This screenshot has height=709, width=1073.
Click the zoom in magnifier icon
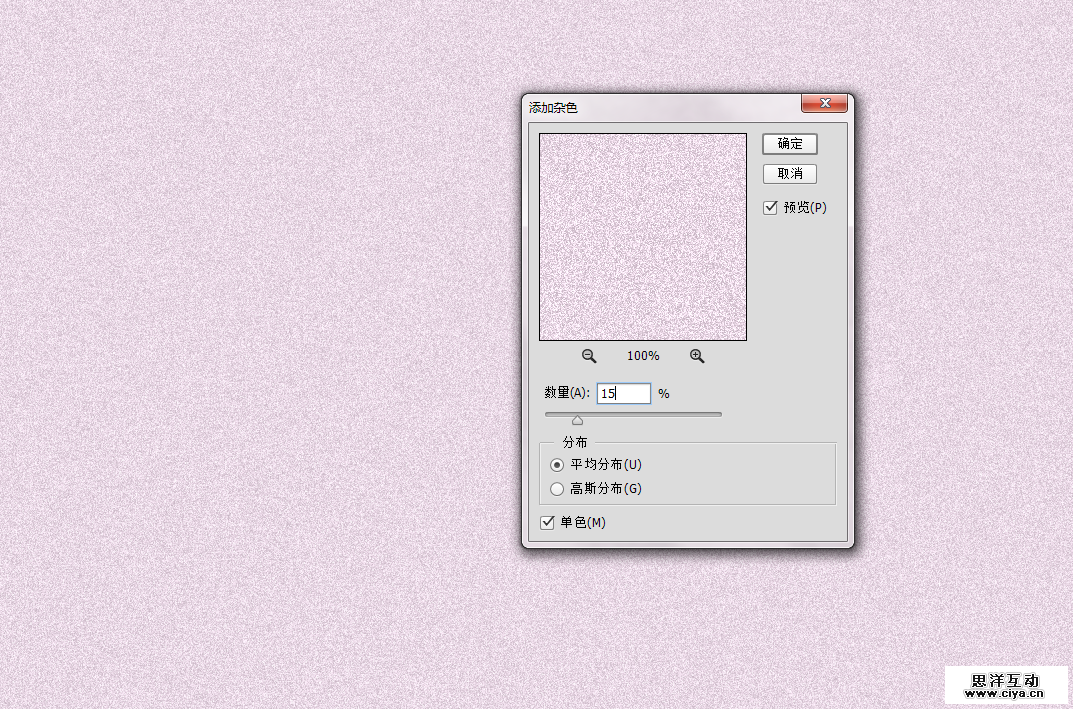click(697, 356)
